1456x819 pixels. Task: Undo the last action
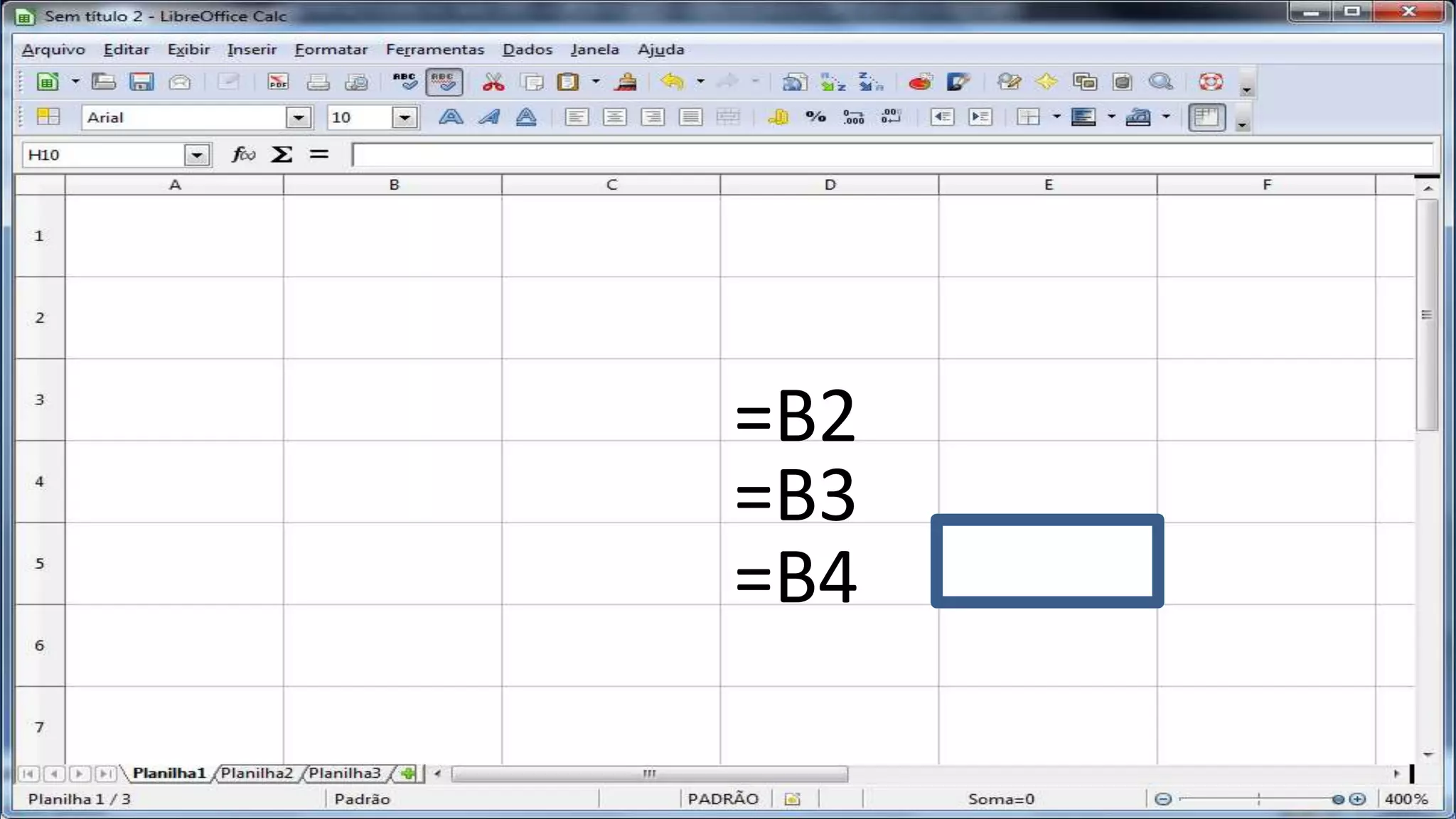(672, 82)
